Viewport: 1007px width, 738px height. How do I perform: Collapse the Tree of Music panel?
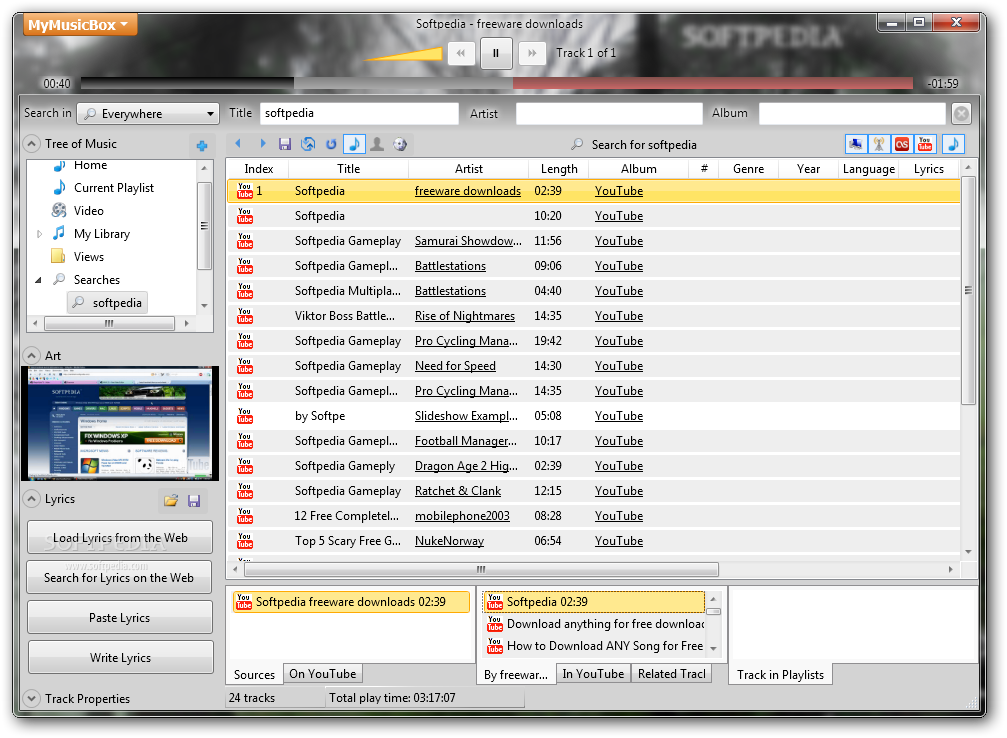[31, 144]
